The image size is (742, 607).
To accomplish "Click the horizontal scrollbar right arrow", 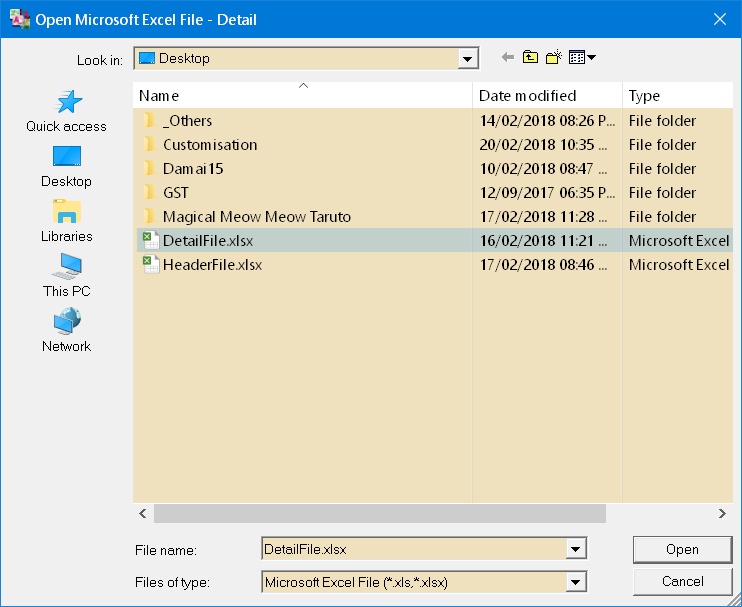I will (722, 513).
